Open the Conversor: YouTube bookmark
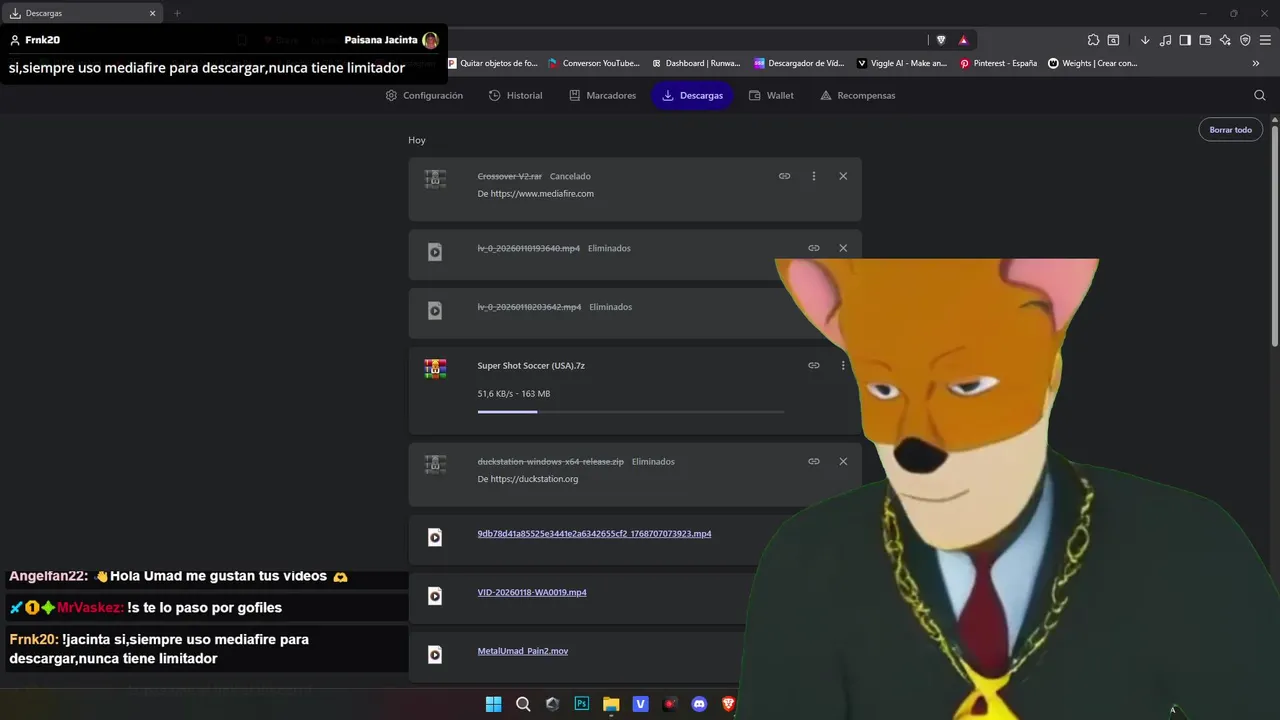Viewport: 1280px width, 720px height. 594,63
